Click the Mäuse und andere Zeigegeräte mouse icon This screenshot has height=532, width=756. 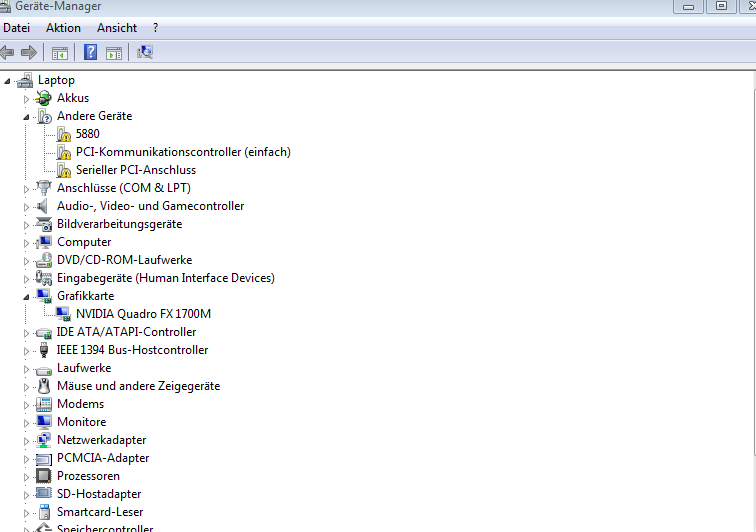click(x=44, y=386)
